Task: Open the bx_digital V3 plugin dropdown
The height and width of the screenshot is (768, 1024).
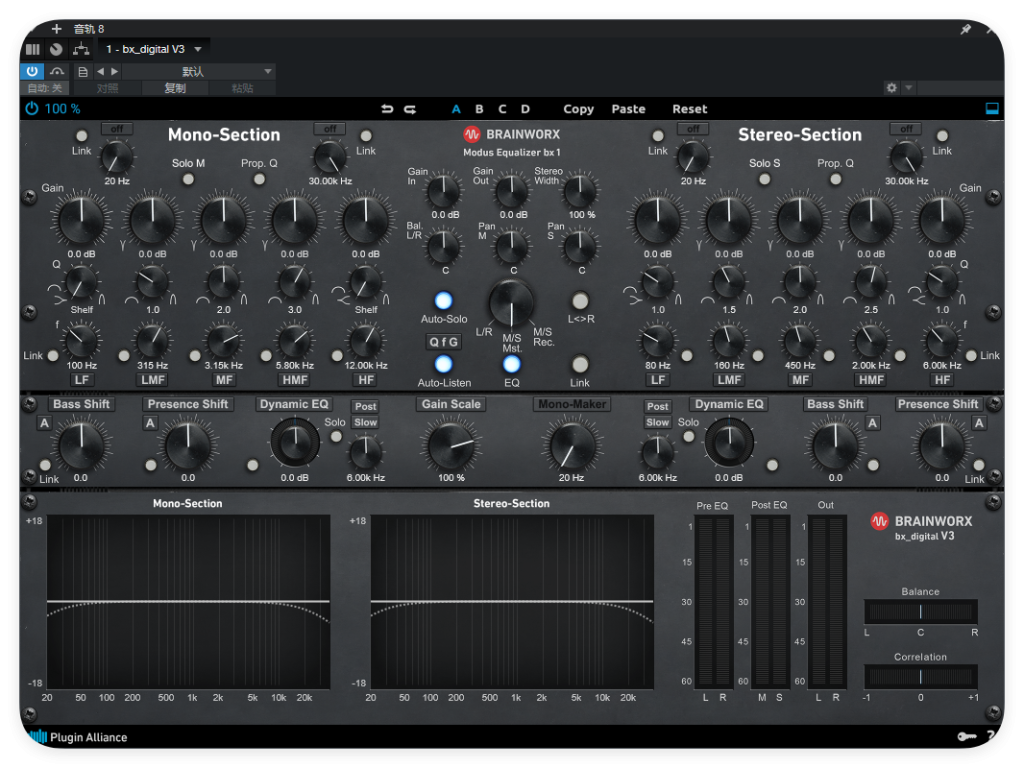Action: [155, 49]
